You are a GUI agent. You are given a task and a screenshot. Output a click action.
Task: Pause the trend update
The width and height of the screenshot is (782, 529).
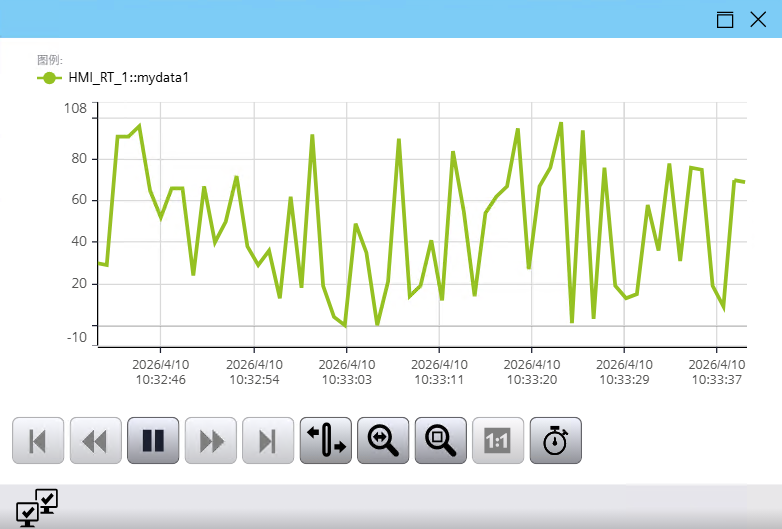click(153, 441)
